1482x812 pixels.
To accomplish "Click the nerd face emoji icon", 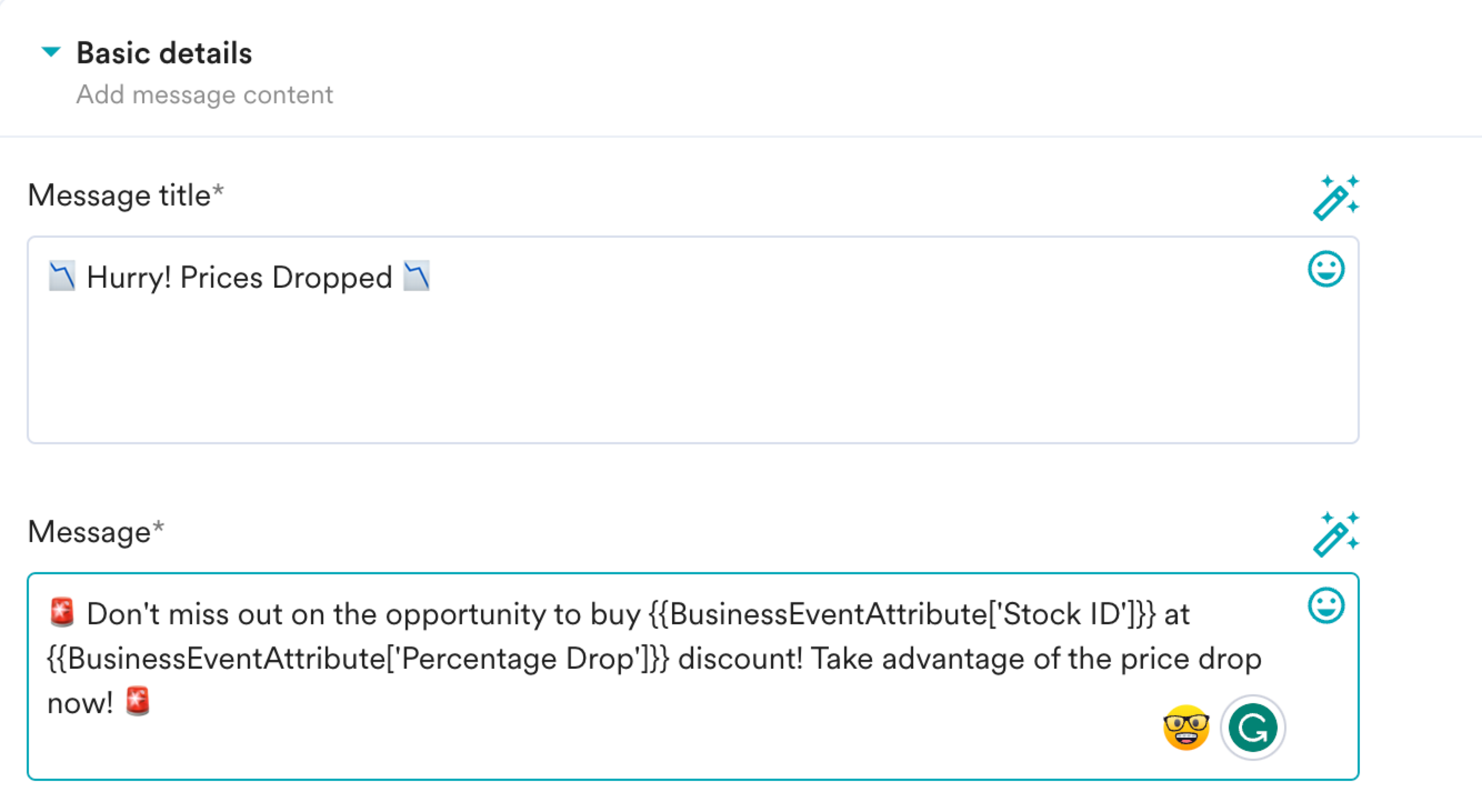I will pyautogui.click(x=1186, y=728).
